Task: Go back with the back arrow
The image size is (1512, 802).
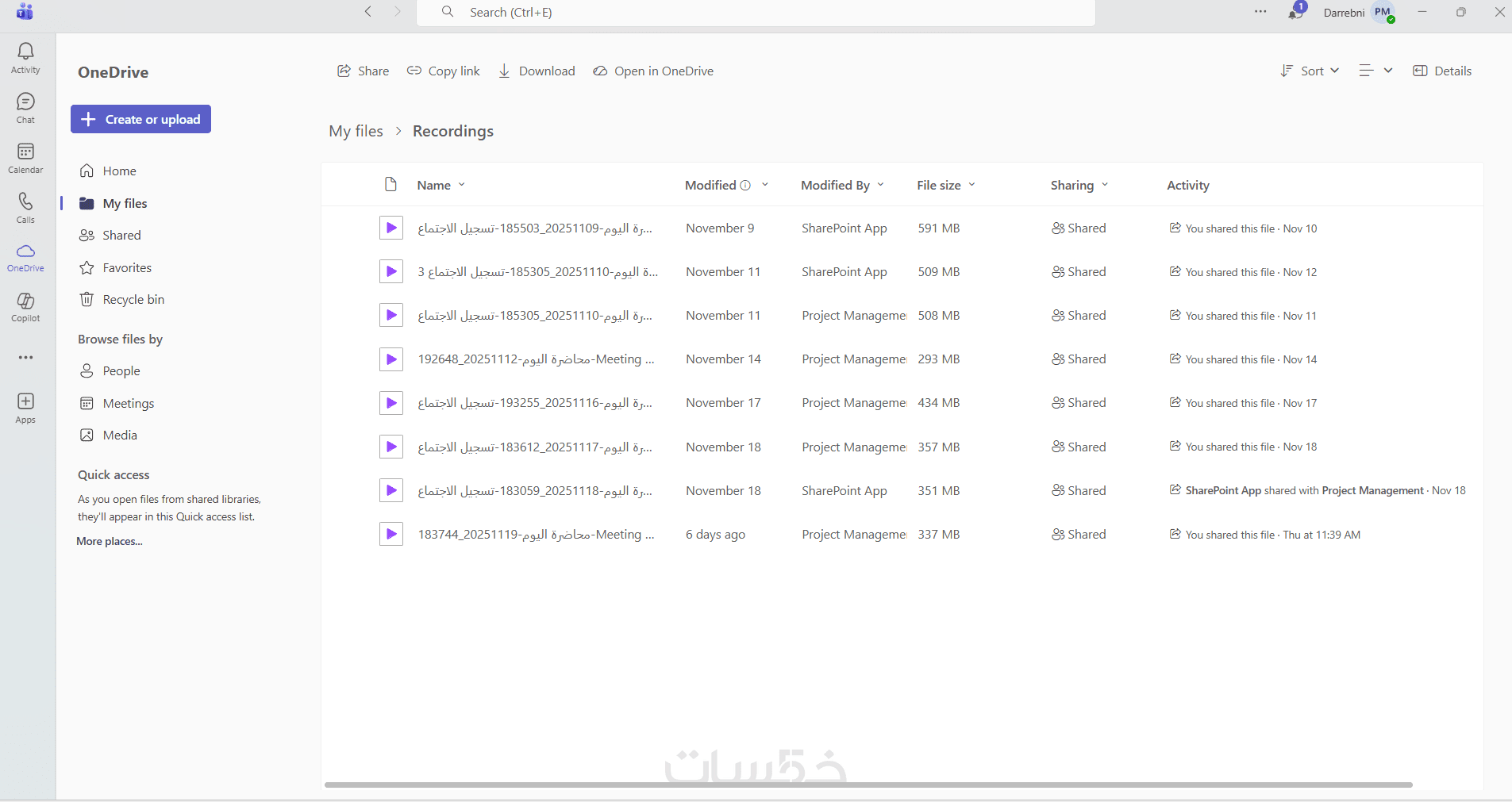Action: click(x=367, y=11)
